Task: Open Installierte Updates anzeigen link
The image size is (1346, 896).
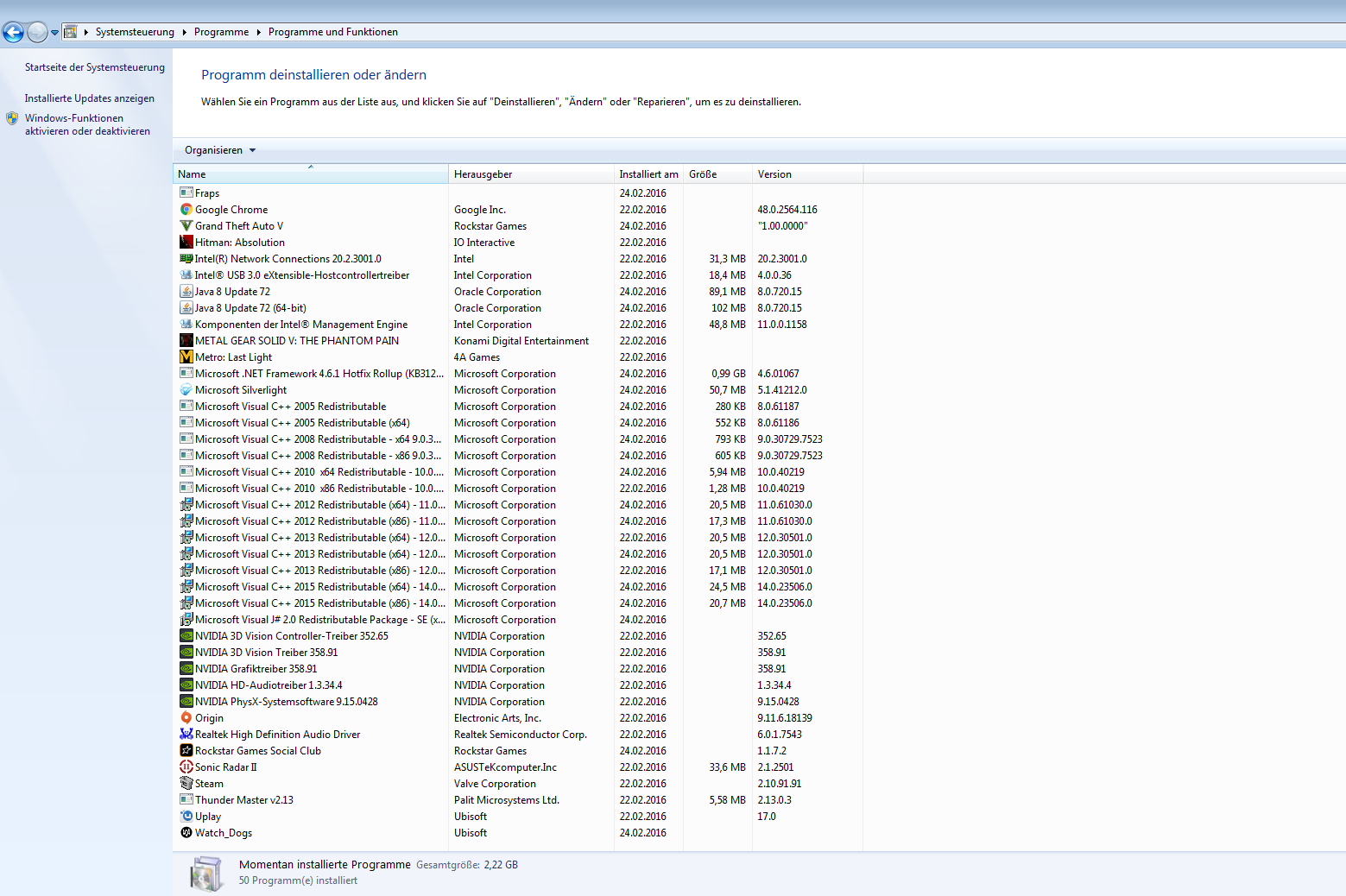Action: pyautogui.click(x=90, y=98)
